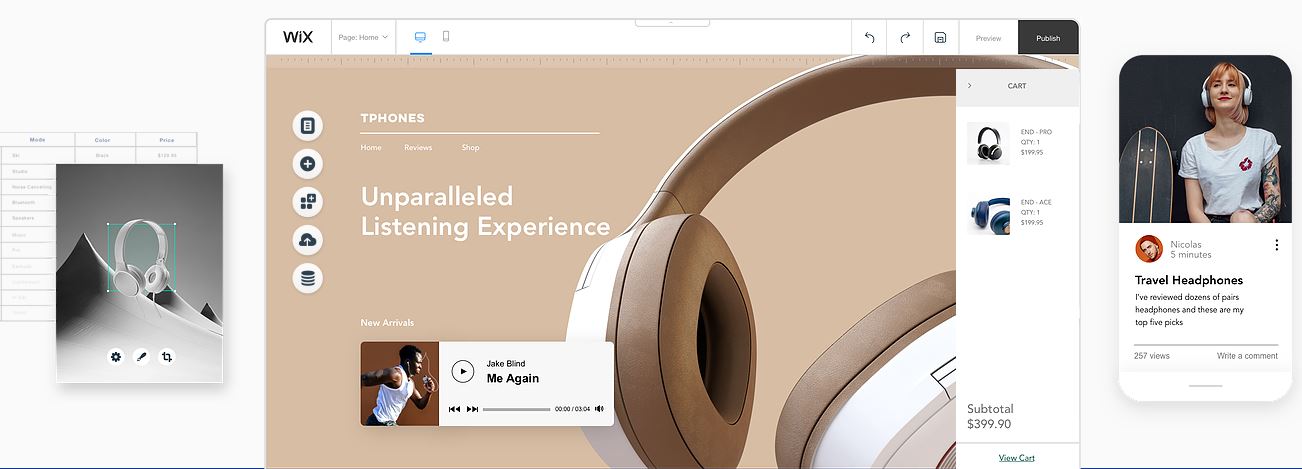Undo the last action
The height and width of the screenshot is (469, 1302).
869,38
